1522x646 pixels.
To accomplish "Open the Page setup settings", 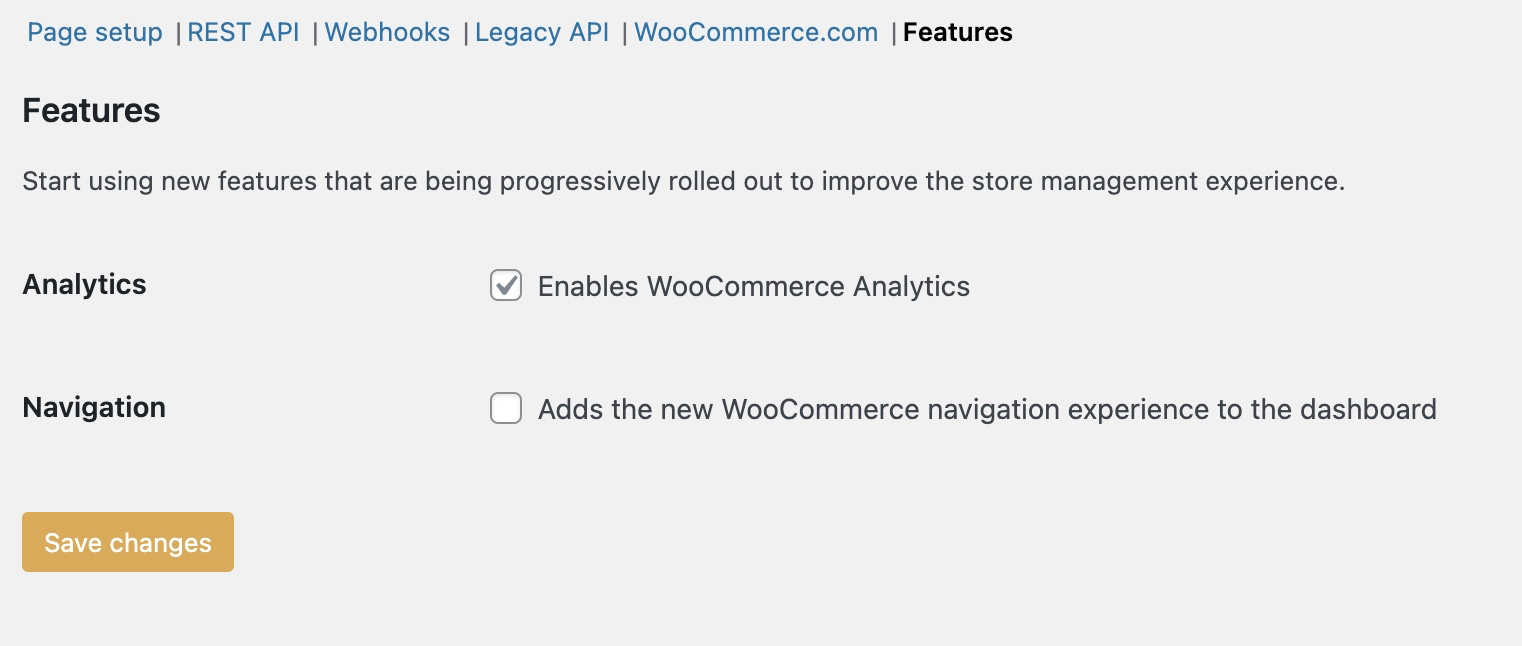I will pos(94,32).
